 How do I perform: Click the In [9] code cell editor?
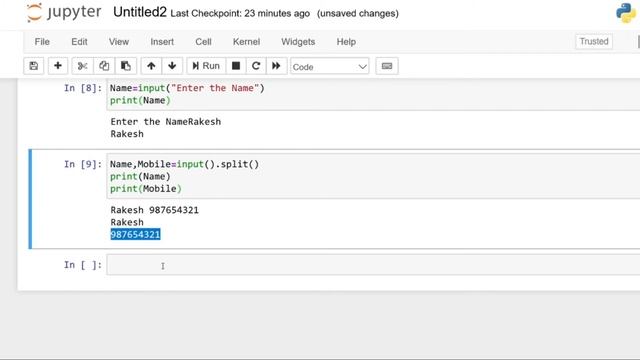373,176
